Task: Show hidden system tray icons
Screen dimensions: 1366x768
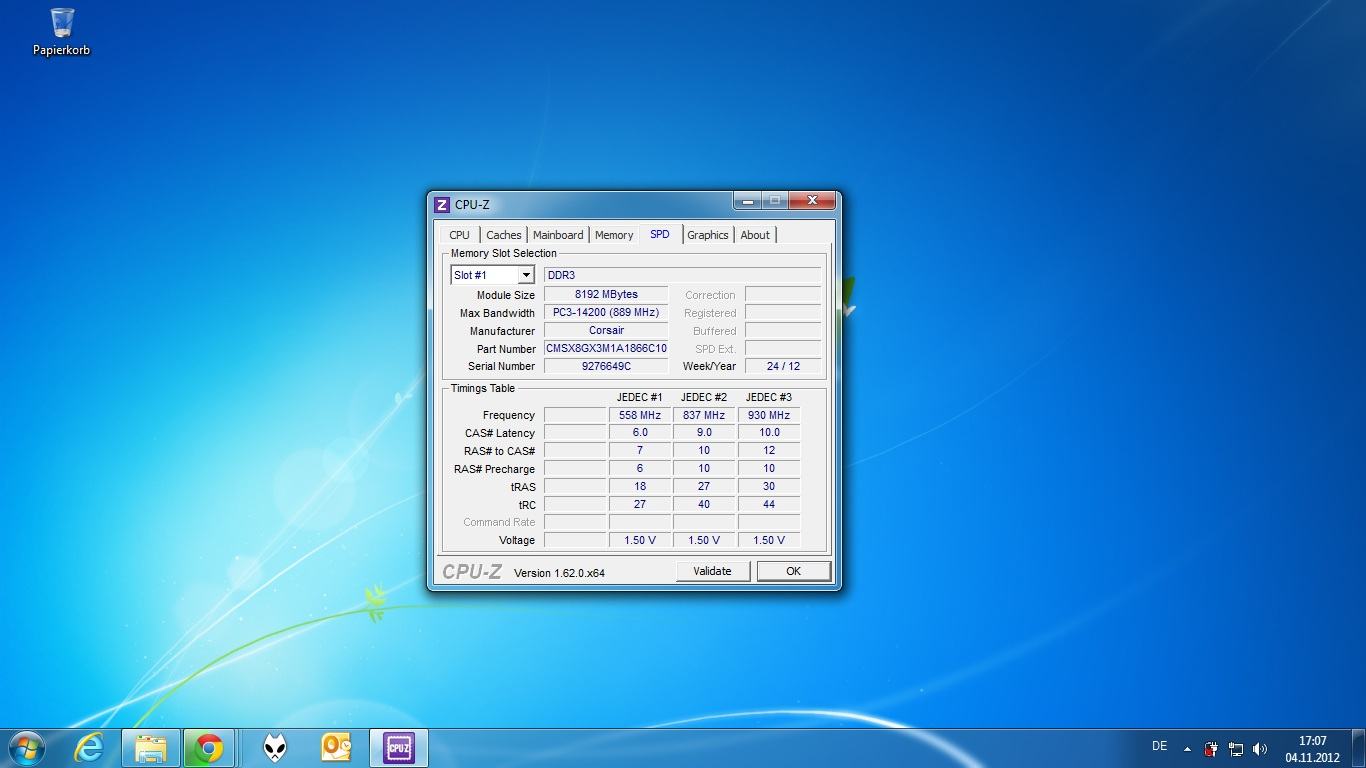Action: 1187,748
